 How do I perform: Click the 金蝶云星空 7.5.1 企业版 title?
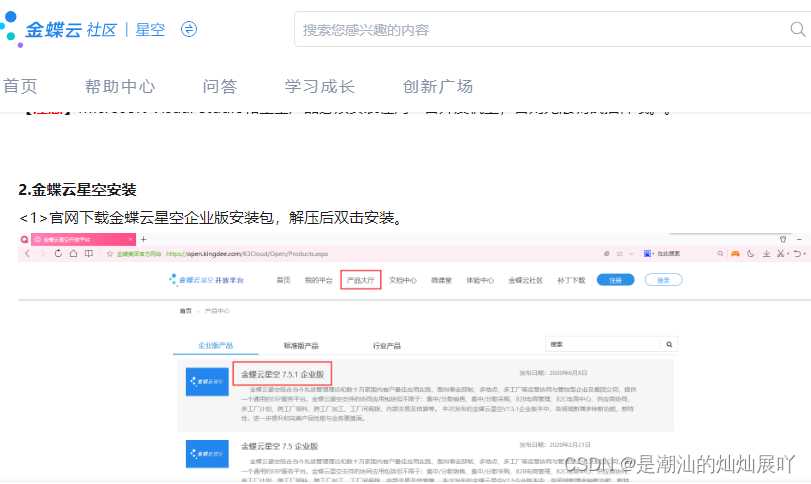point(282,374)
